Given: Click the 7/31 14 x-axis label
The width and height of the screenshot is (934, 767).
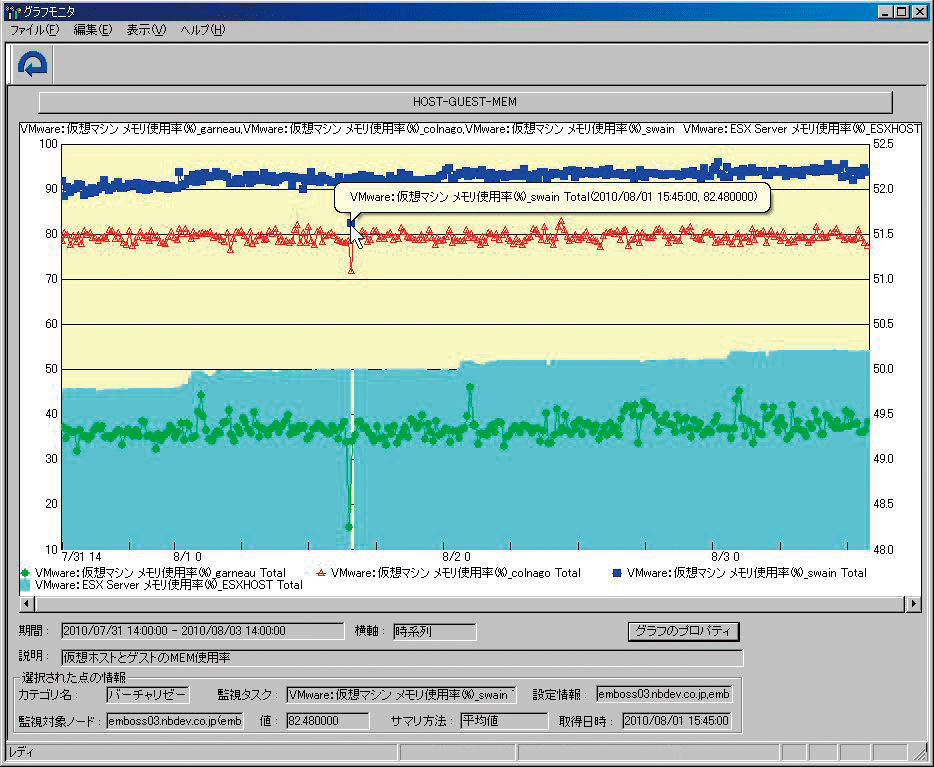Looking at the screenshot, I should pos(82,557).
